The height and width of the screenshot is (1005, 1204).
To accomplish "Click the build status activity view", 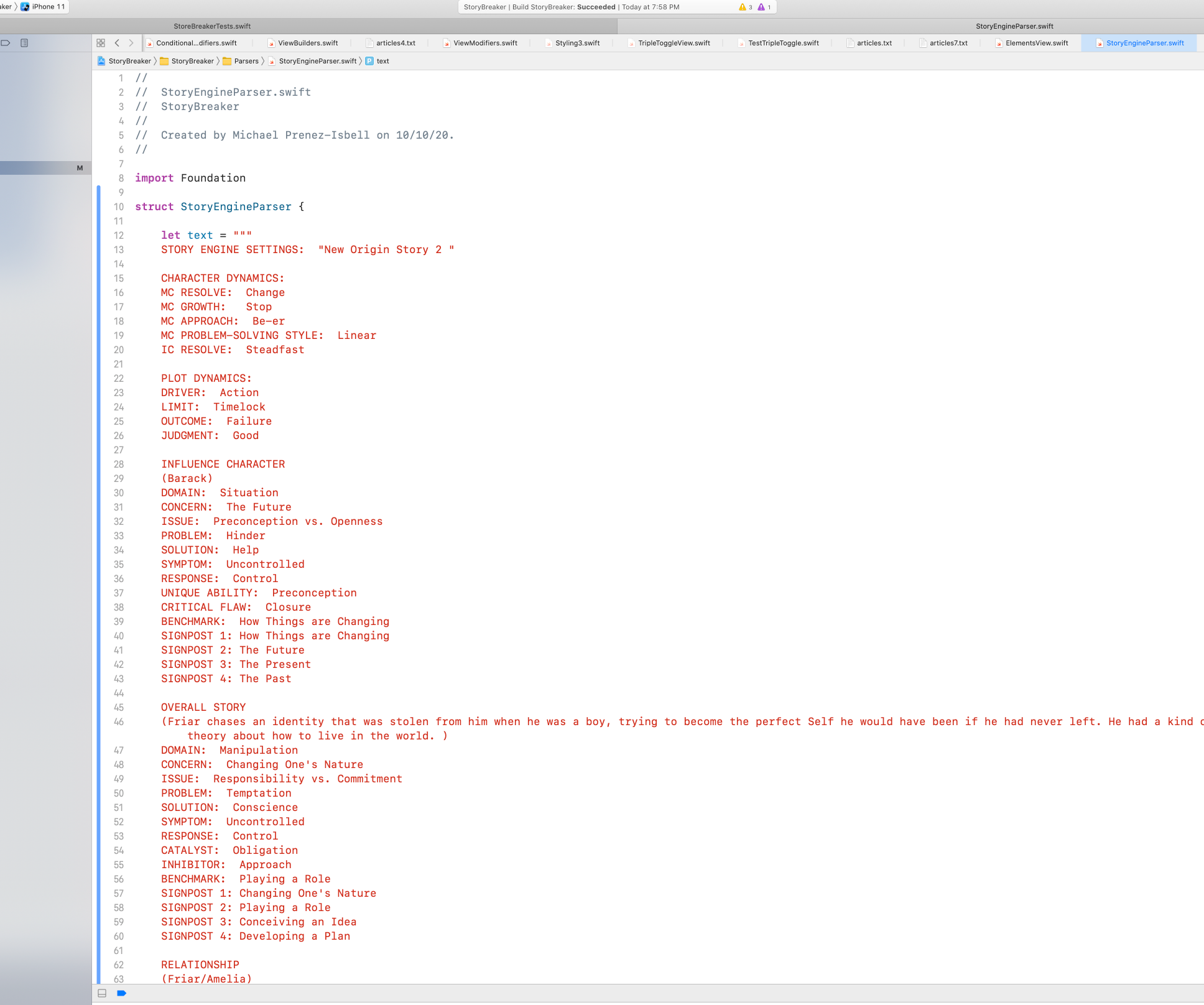I will (571, 7).
